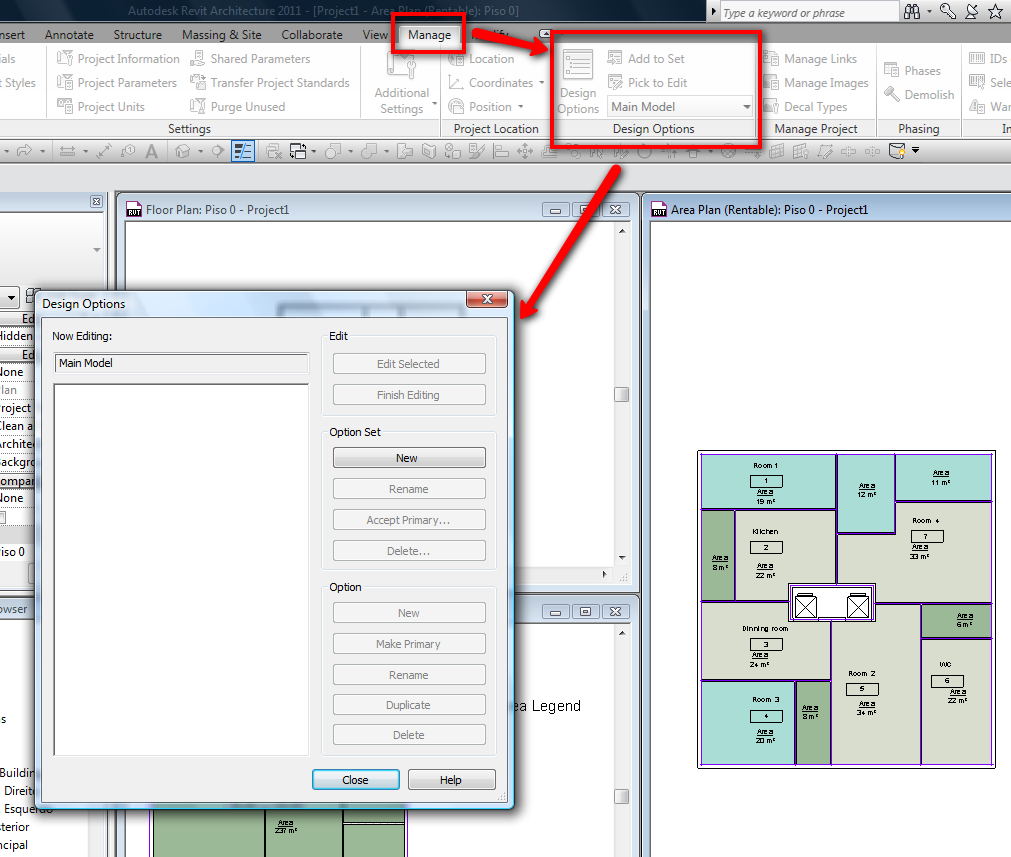Expand the Position dropdown
The height and width of the screenshot is (857, 1011).
[520, 106]
